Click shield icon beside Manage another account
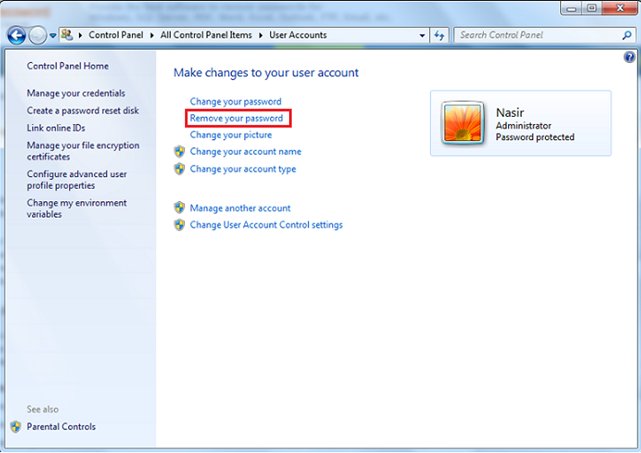641x453 pixels. 180,208
